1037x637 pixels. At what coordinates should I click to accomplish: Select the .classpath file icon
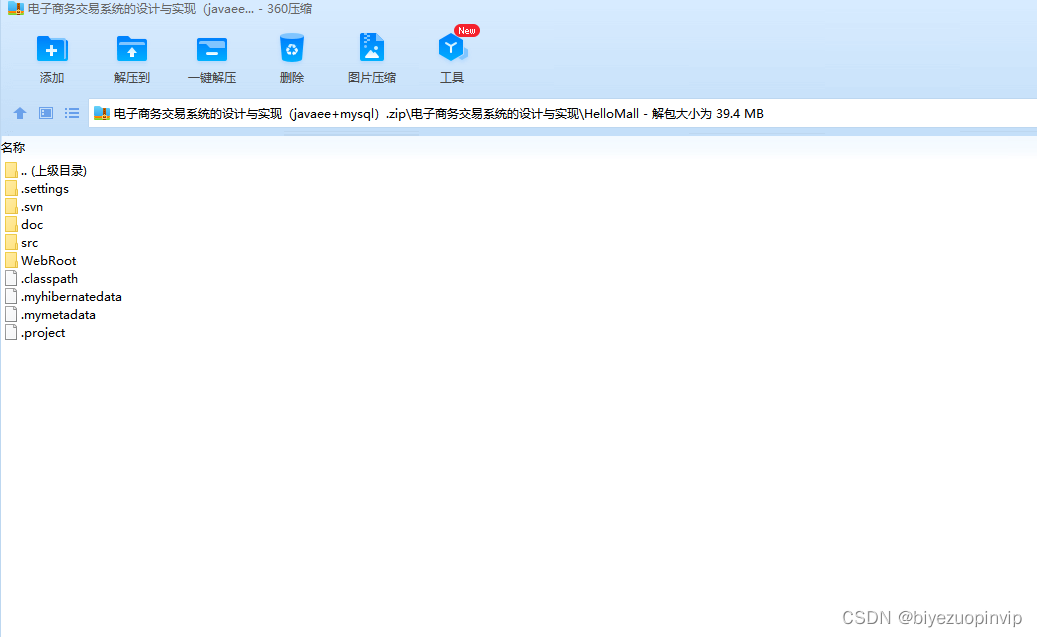tap(11, 278)
